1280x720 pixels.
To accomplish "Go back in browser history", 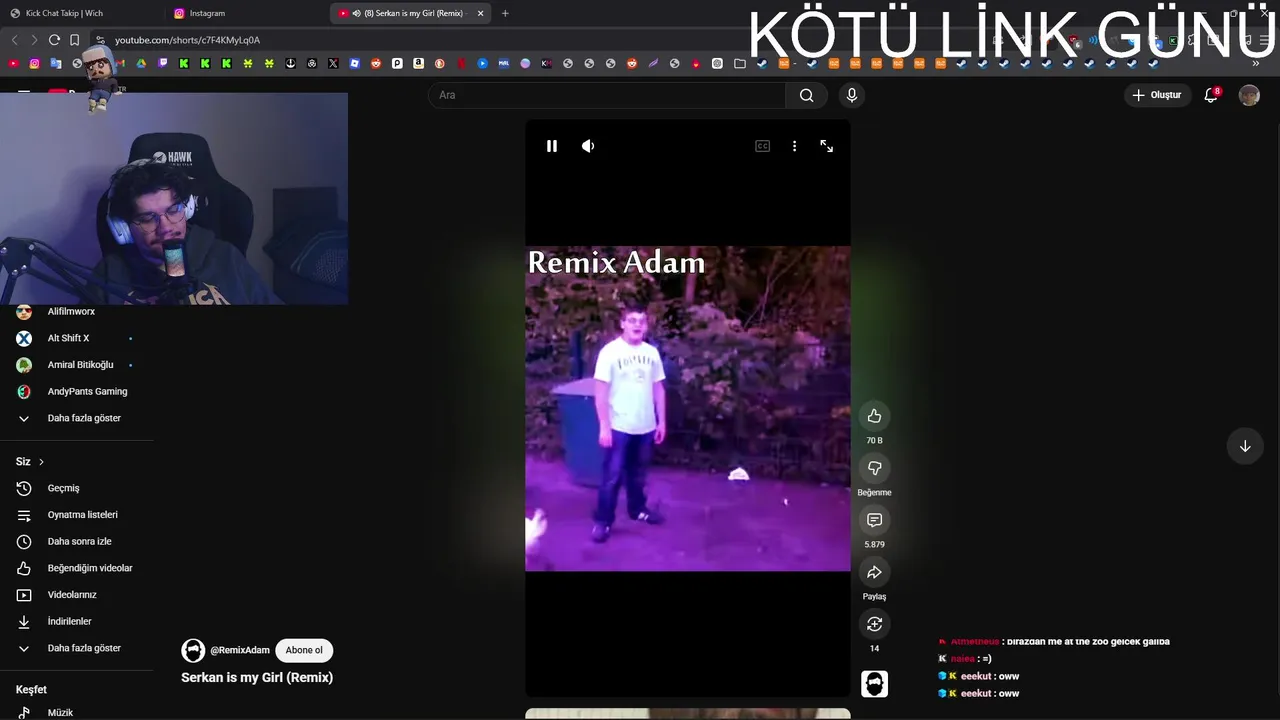I will [14, 40].
